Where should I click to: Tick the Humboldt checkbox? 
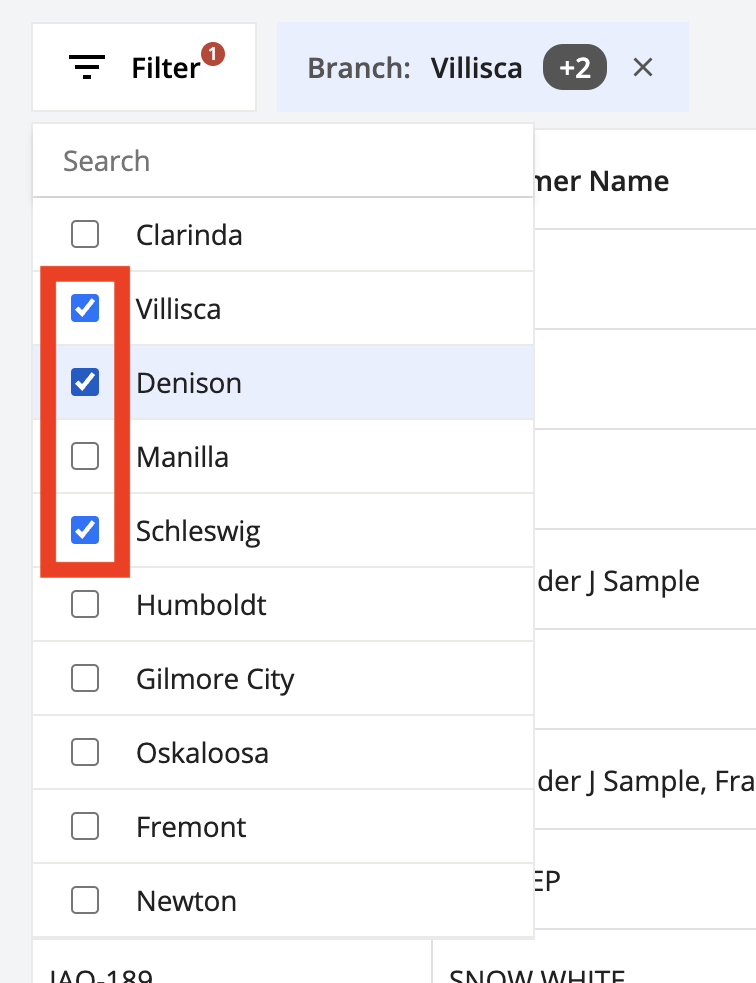point(85,605)
